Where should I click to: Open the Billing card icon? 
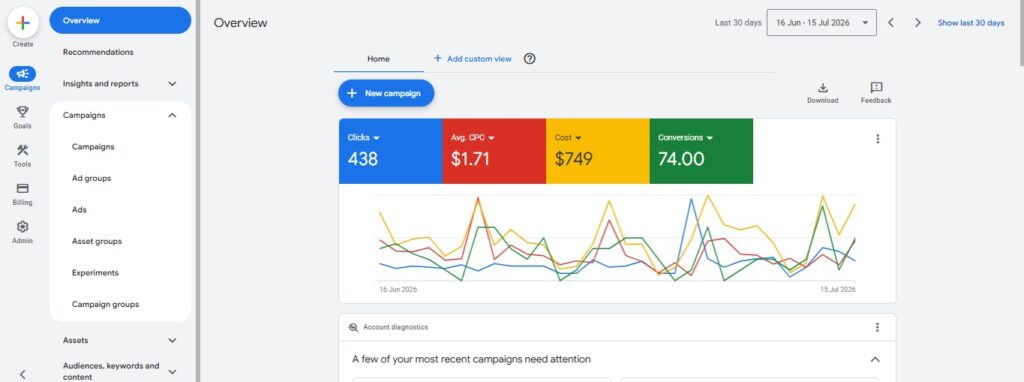point(23,189)
